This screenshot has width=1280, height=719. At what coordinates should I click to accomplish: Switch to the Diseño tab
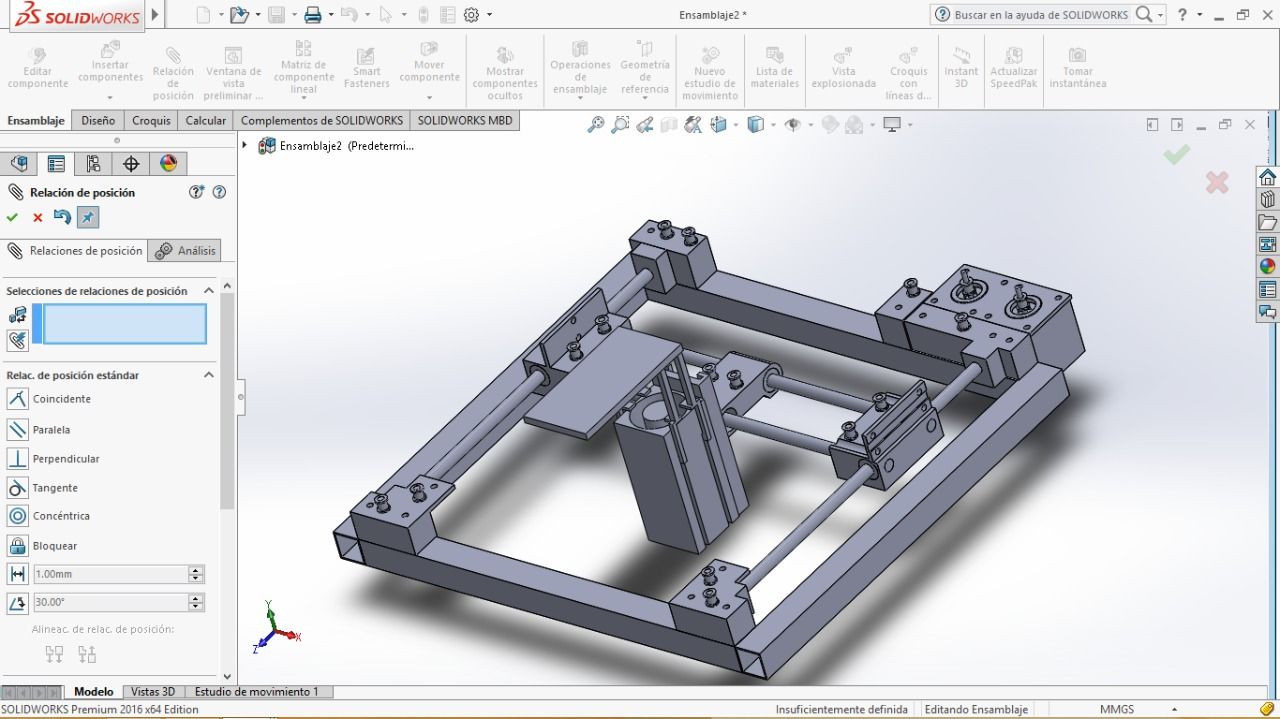tap(96, 120)
